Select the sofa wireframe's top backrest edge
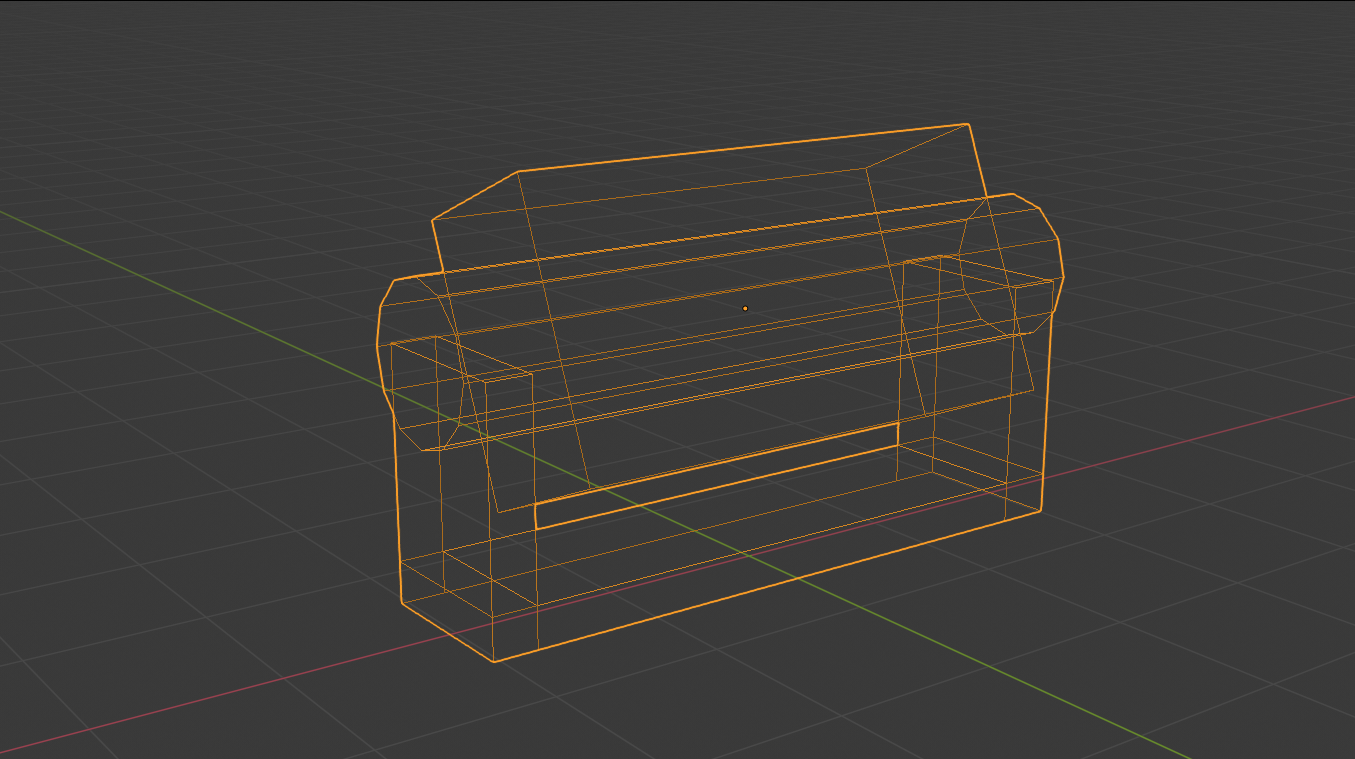The height and width of the screenshot is (759, 1355). tap(742, 148)
